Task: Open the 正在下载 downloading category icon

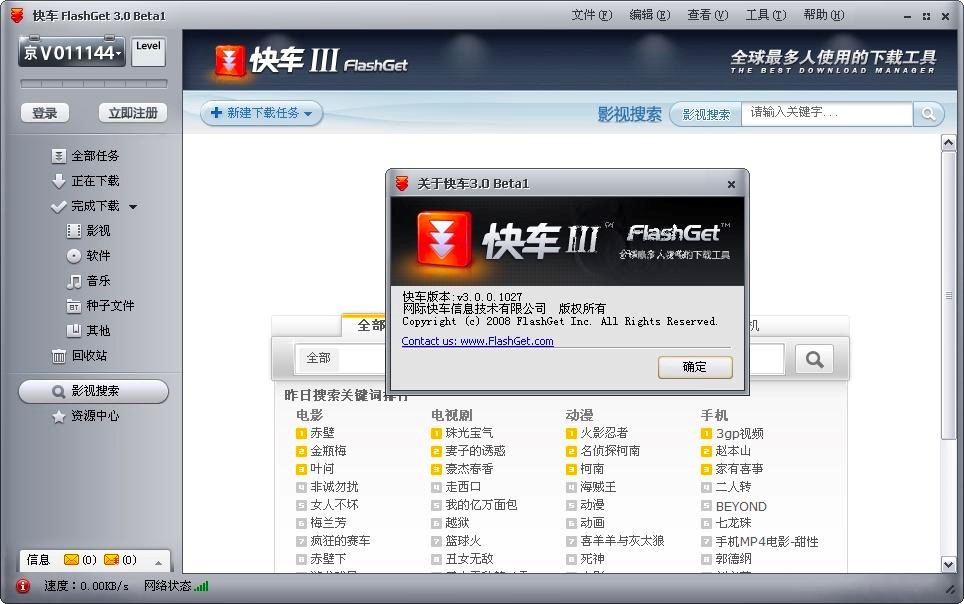Action: [x=60, y=181]
